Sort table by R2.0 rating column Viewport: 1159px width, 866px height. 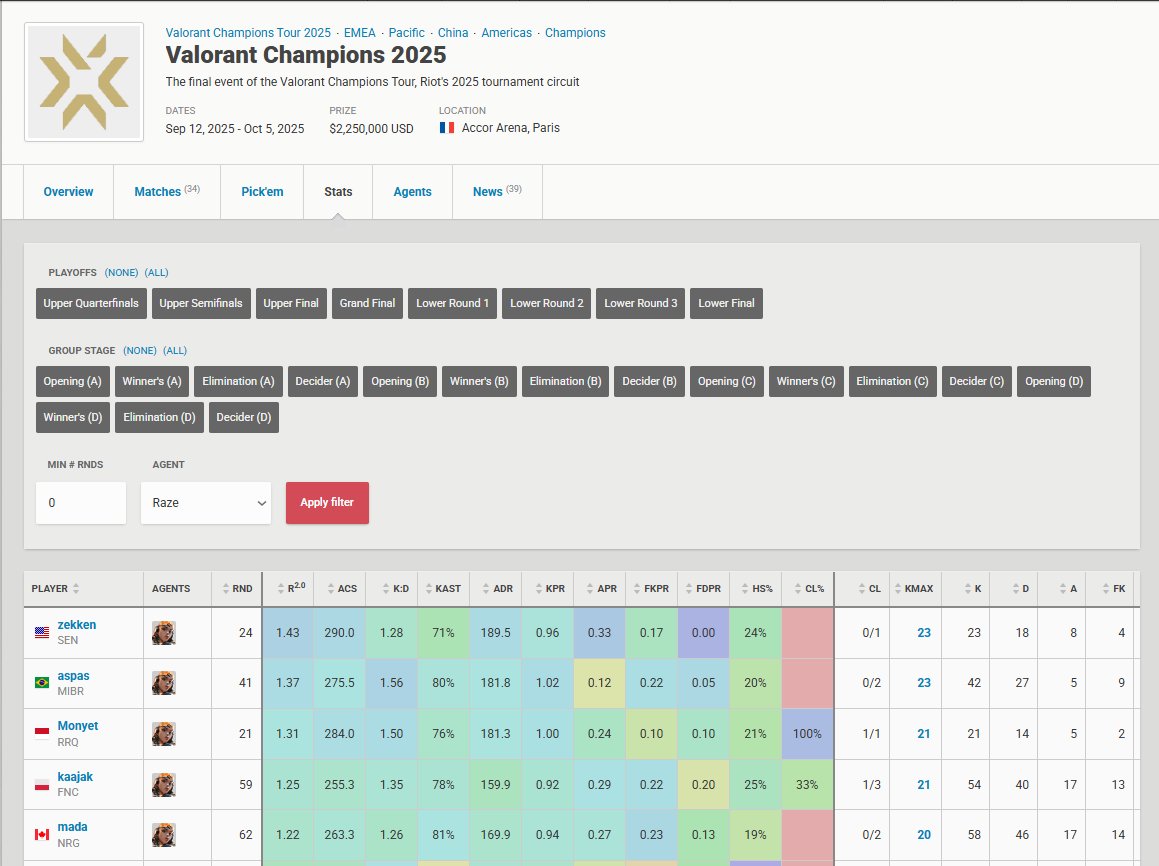point(290,589)
